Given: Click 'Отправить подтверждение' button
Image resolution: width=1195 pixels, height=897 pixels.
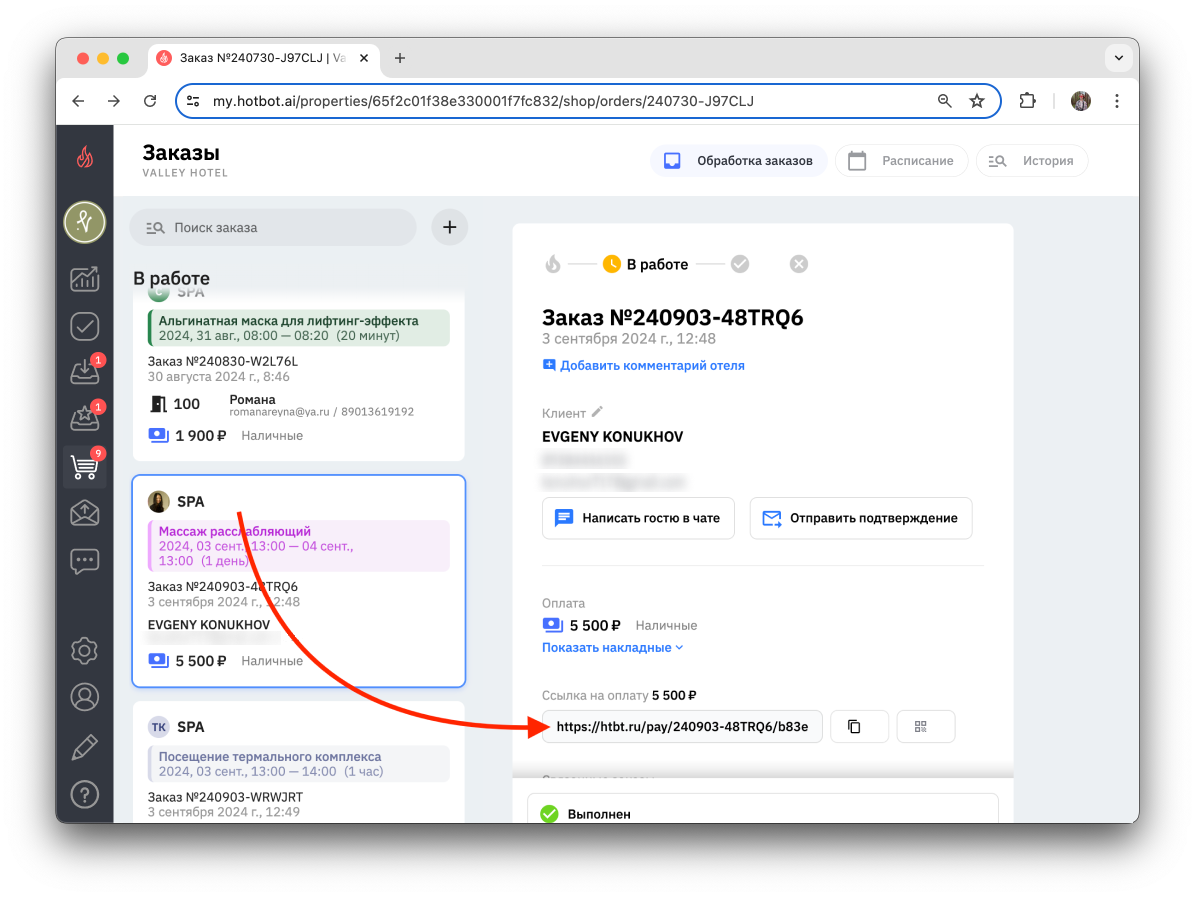Looking at the screenshot, I should pyautogui.click(x=860, y=518).
